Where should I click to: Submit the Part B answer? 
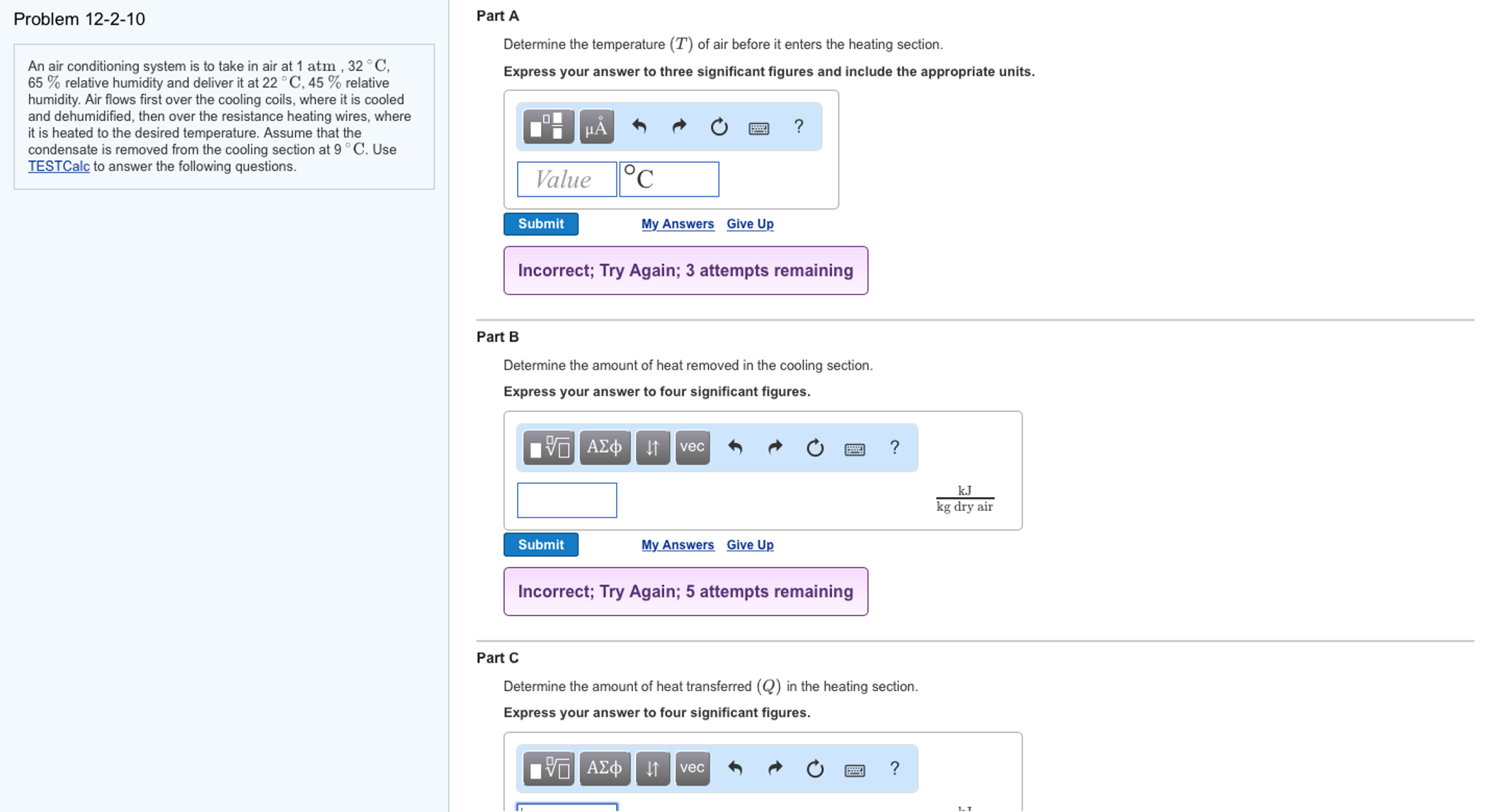click(541, 544)
